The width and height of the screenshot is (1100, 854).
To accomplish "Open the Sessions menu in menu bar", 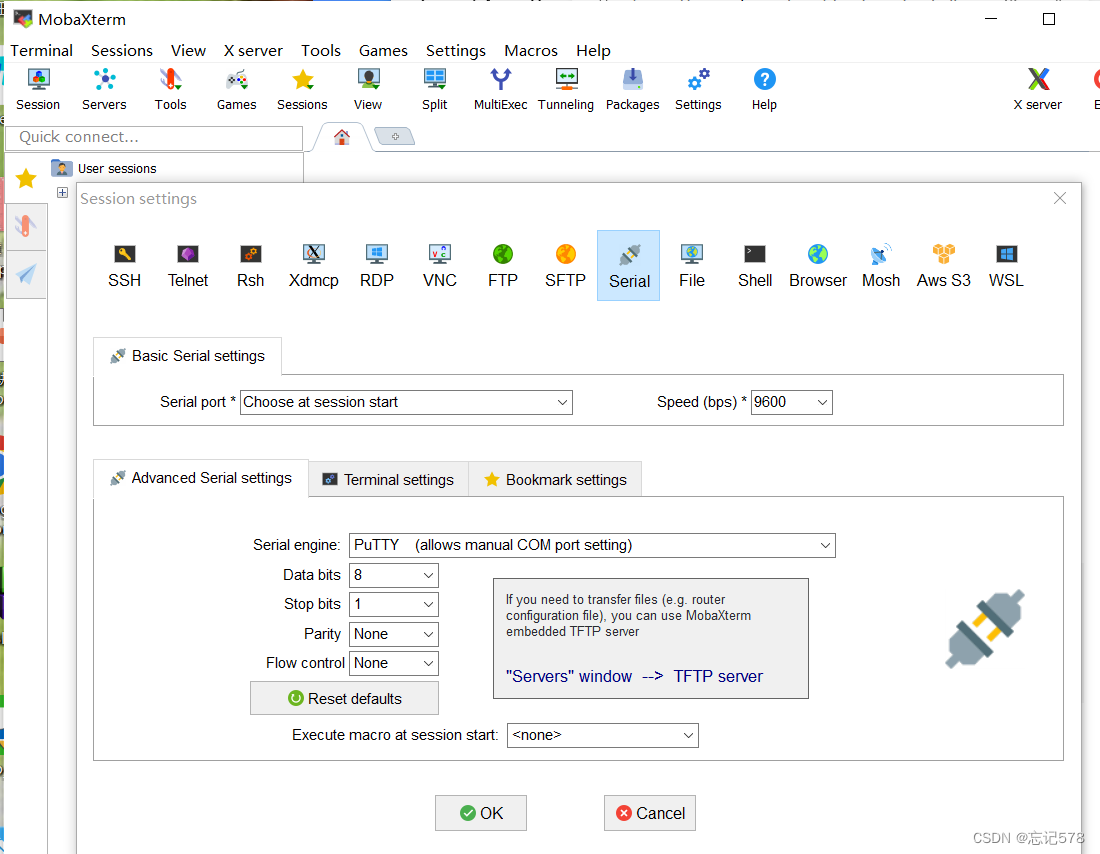I will click(121, 51).
